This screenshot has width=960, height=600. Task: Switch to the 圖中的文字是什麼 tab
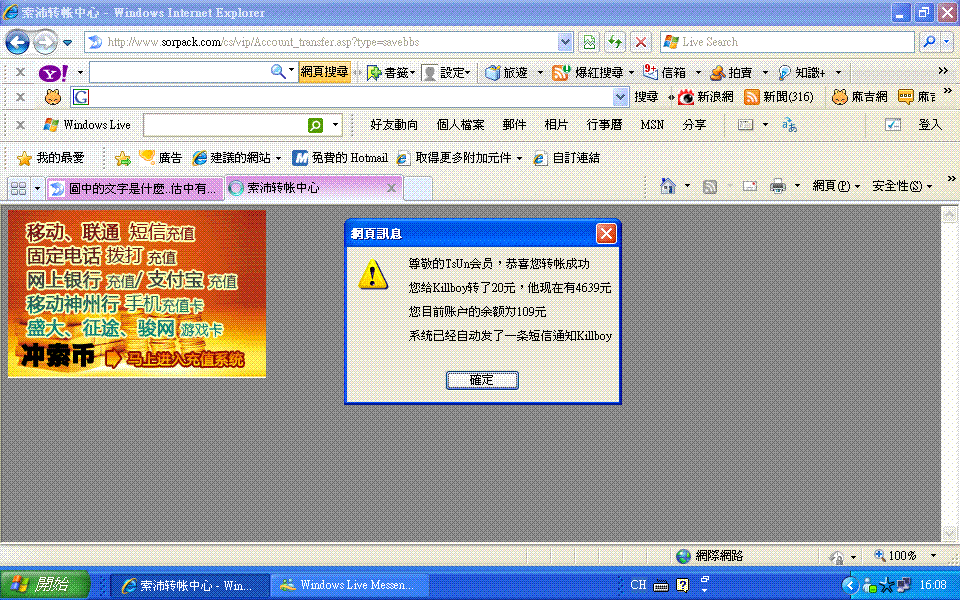coord(134,187)
